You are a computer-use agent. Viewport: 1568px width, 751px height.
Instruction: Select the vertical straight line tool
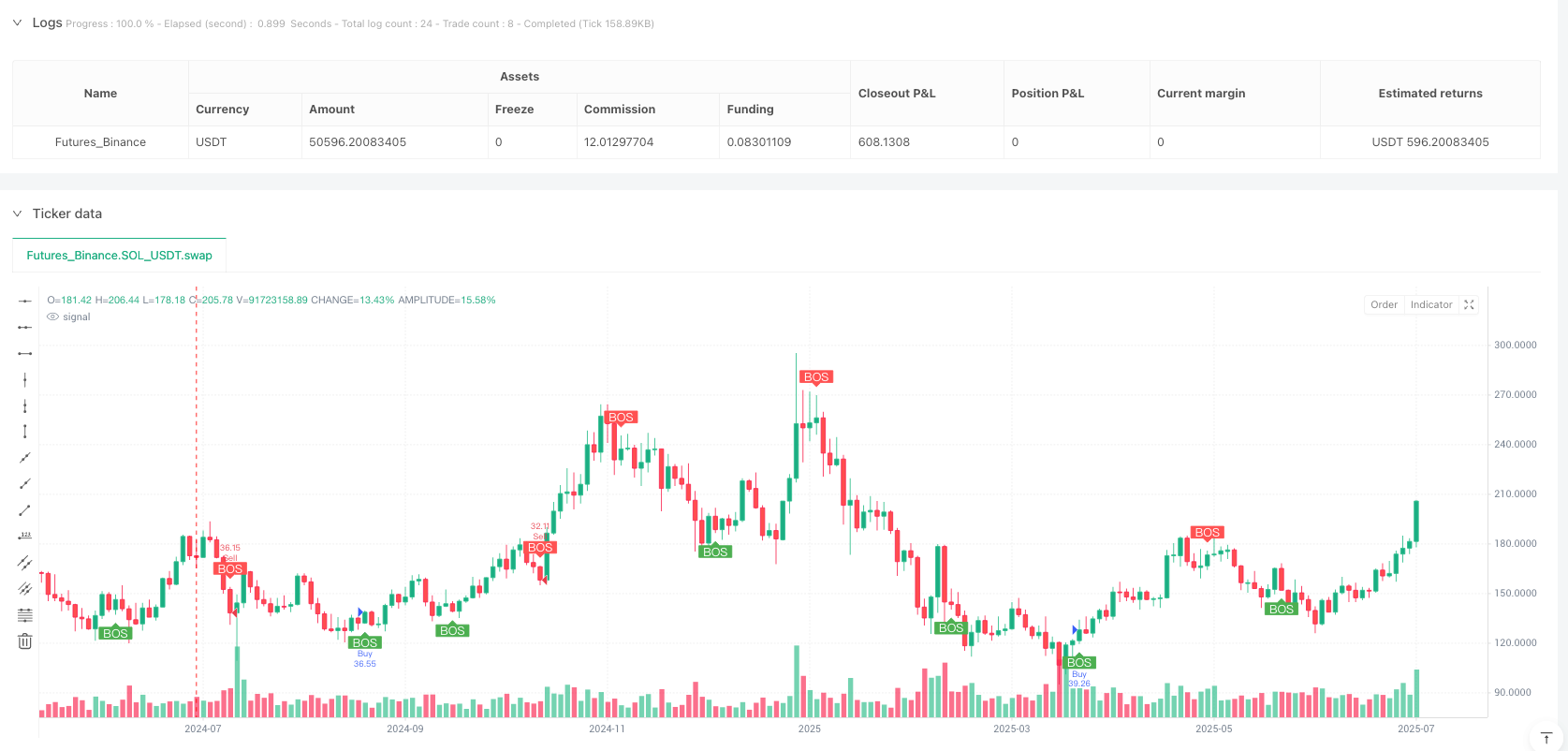(x=25, y=379)
